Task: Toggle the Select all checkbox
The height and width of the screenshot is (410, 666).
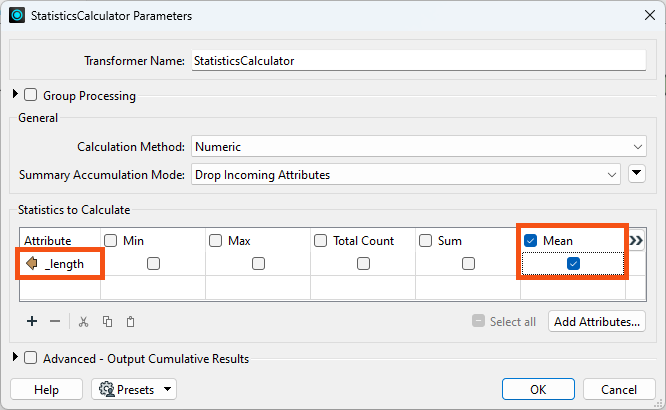Action: 478,321
